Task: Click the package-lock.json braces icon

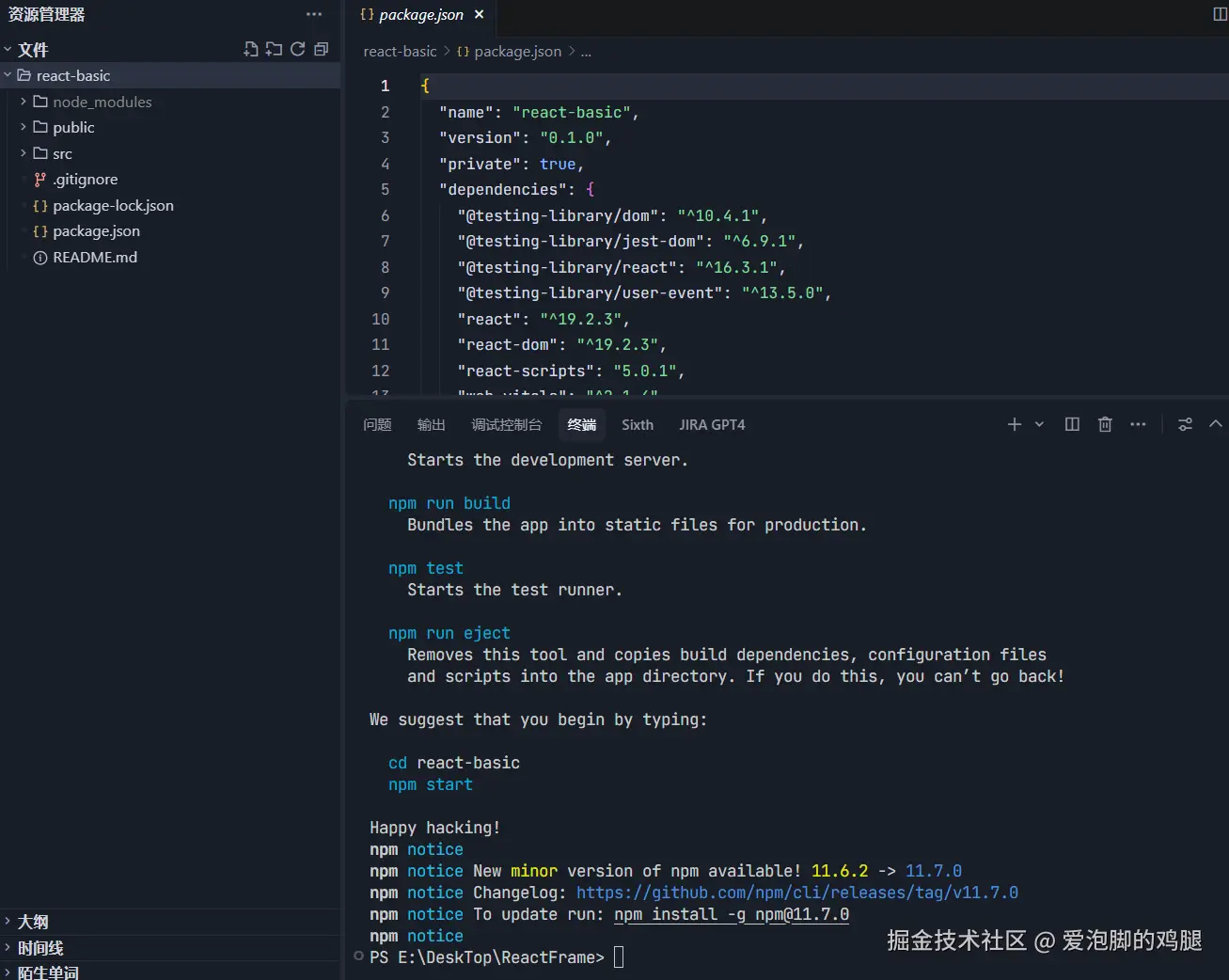Action: 40,205
